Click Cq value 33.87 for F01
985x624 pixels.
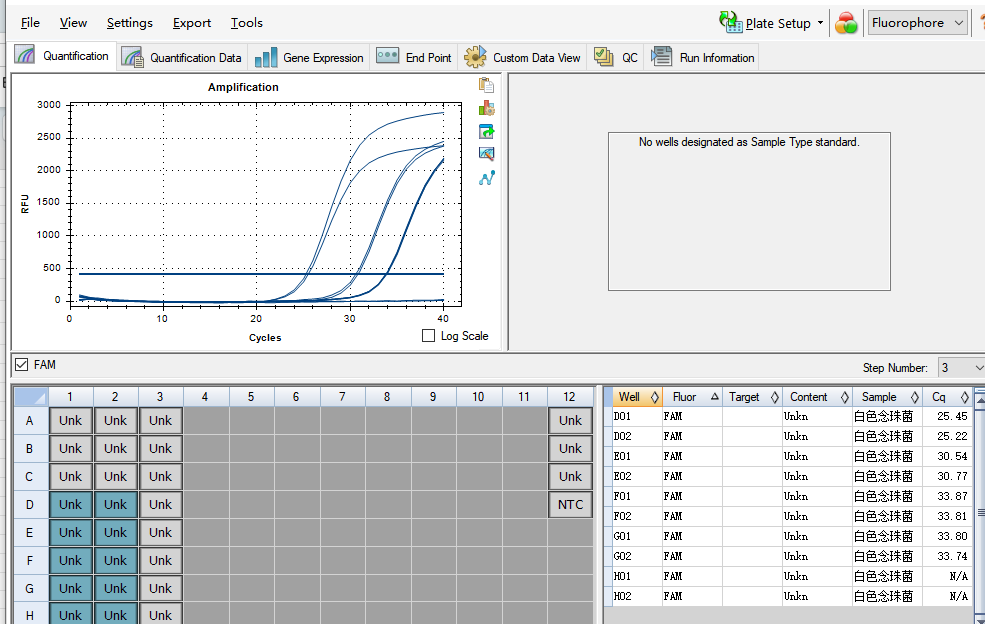952,496
